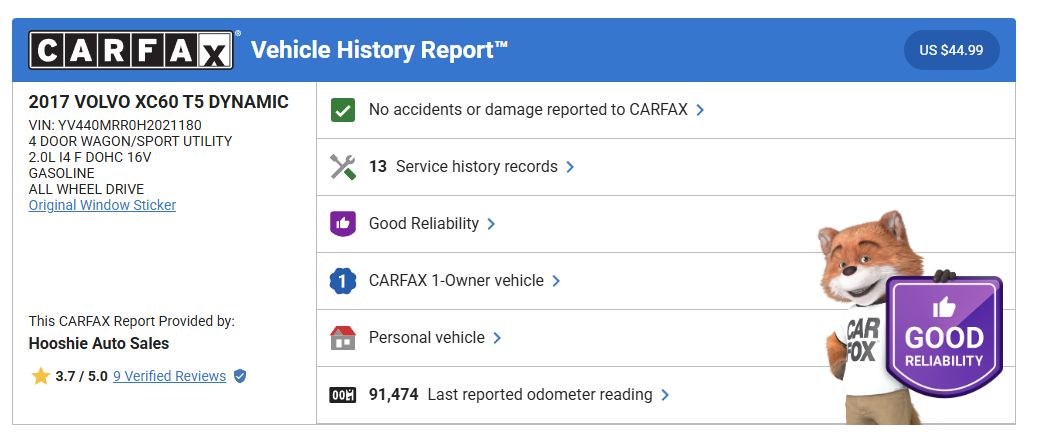The height and width of the screenshot is (435, 1048).
Task: Click the yellow star rating icon
Action: click(41, 376)
